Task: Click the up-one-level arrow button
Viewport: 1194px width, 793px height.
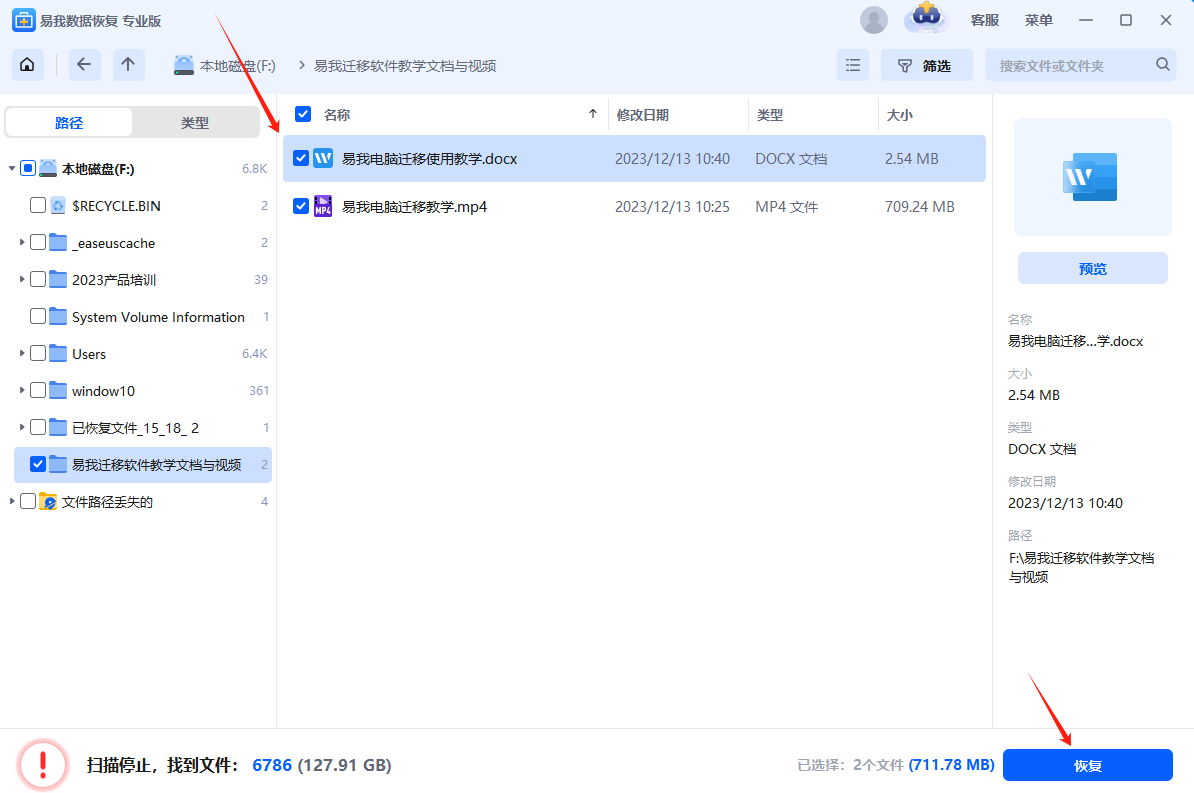Action: (128, 65)
